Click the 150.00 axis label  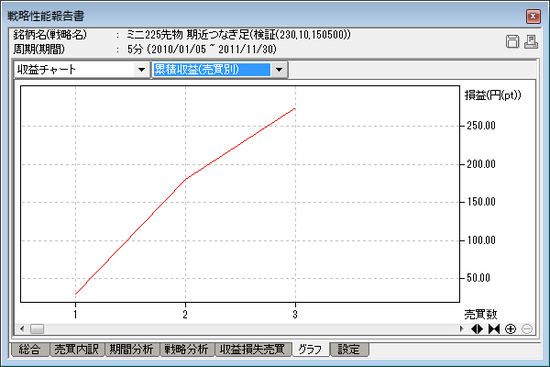pos(481,202)
